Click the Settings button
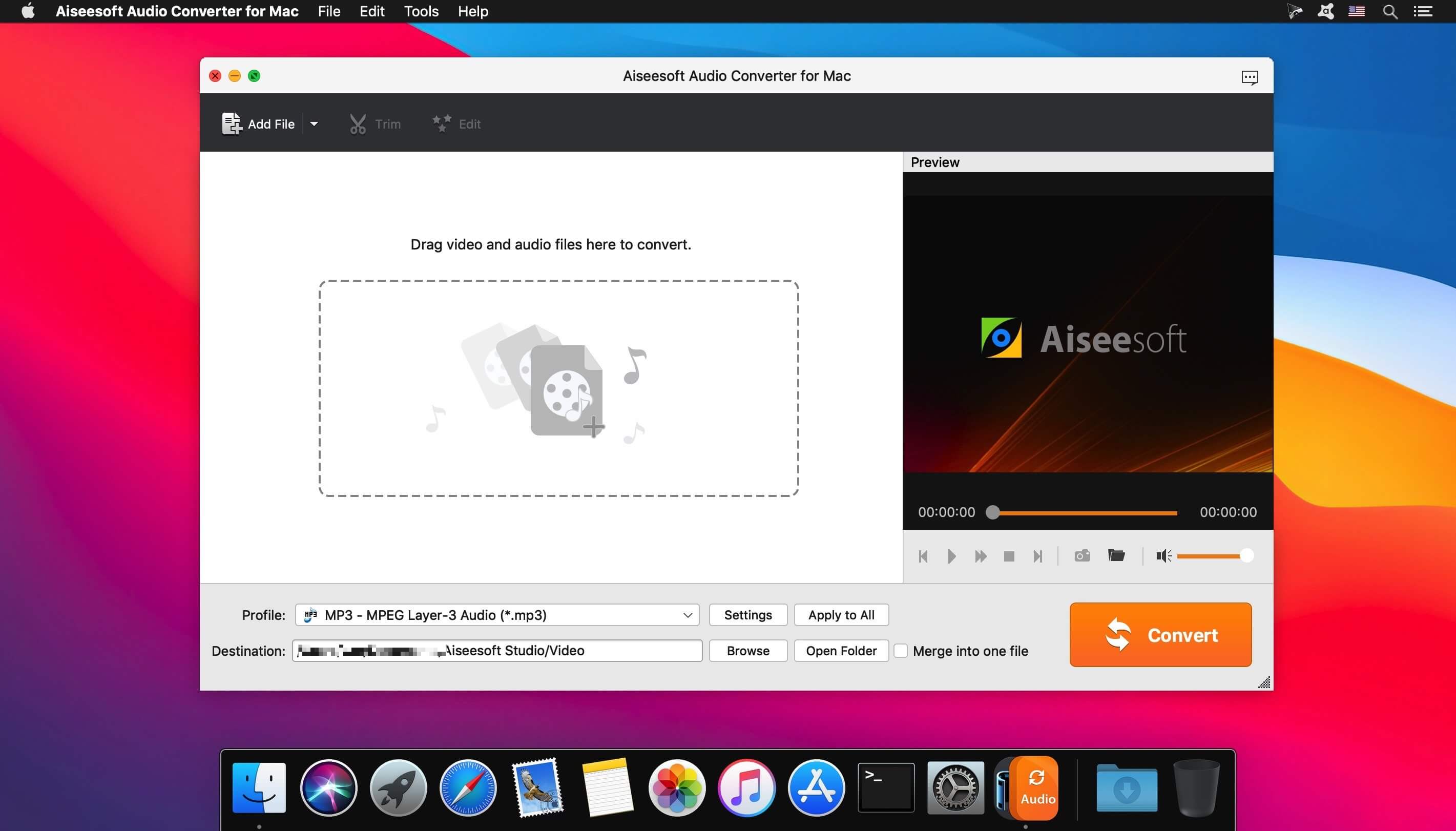This screenshot has height=831, width=1456. 747,615
